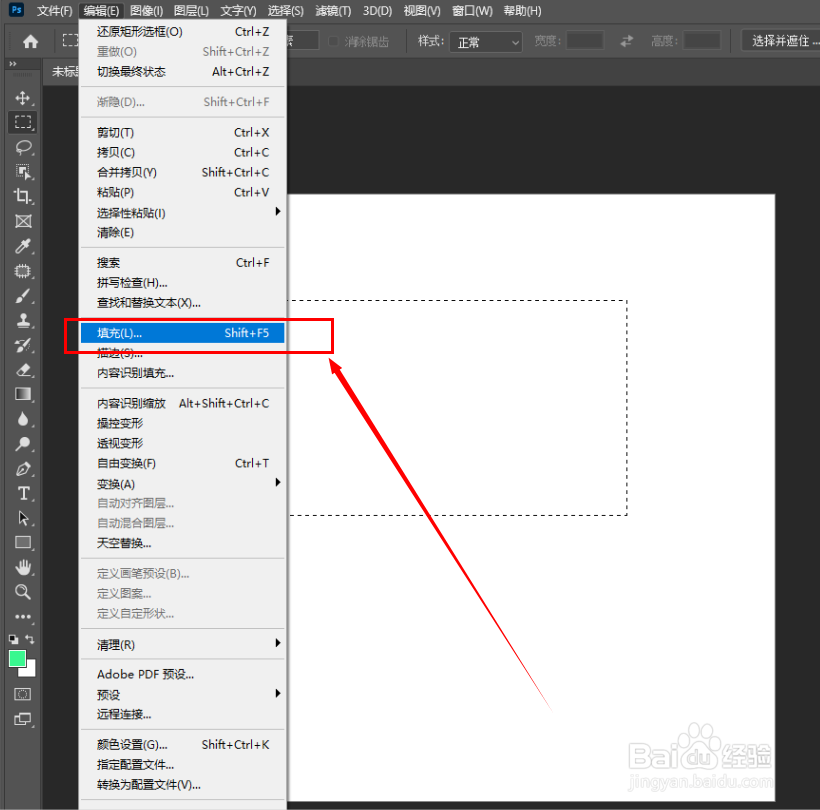Select the Path Selection tool
The image size is (820, 810).
[x=22, y=518]
